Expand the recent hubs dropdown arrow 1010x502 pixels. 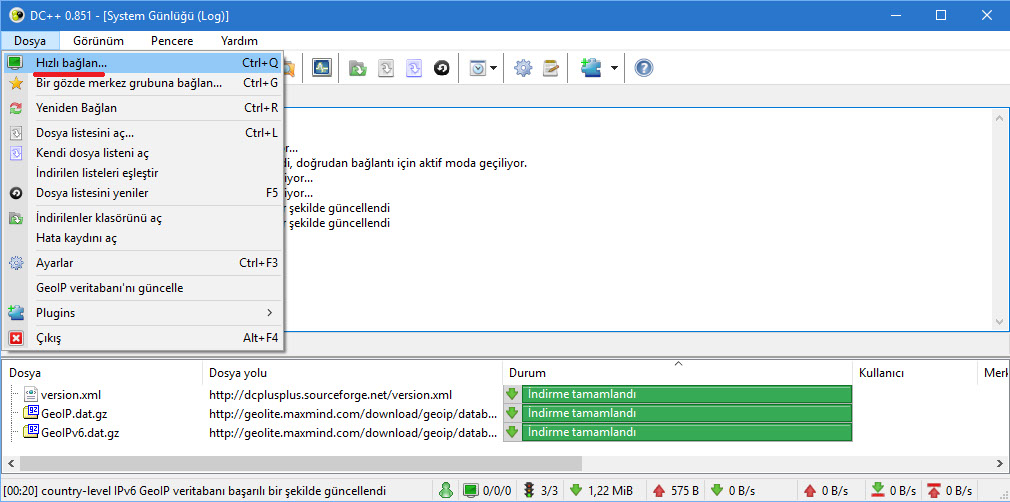[494, 68]
